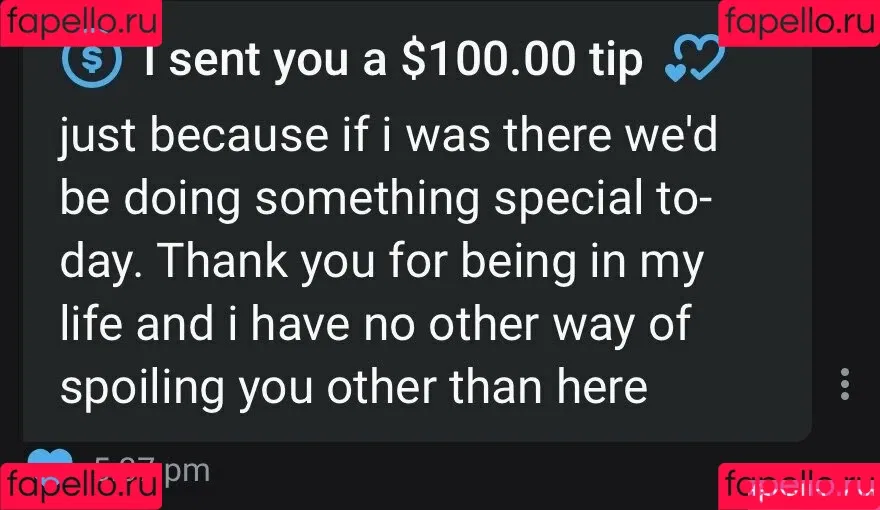
Task: Click the word "spoiling" in the message
Action: click(x=143, y=388)
